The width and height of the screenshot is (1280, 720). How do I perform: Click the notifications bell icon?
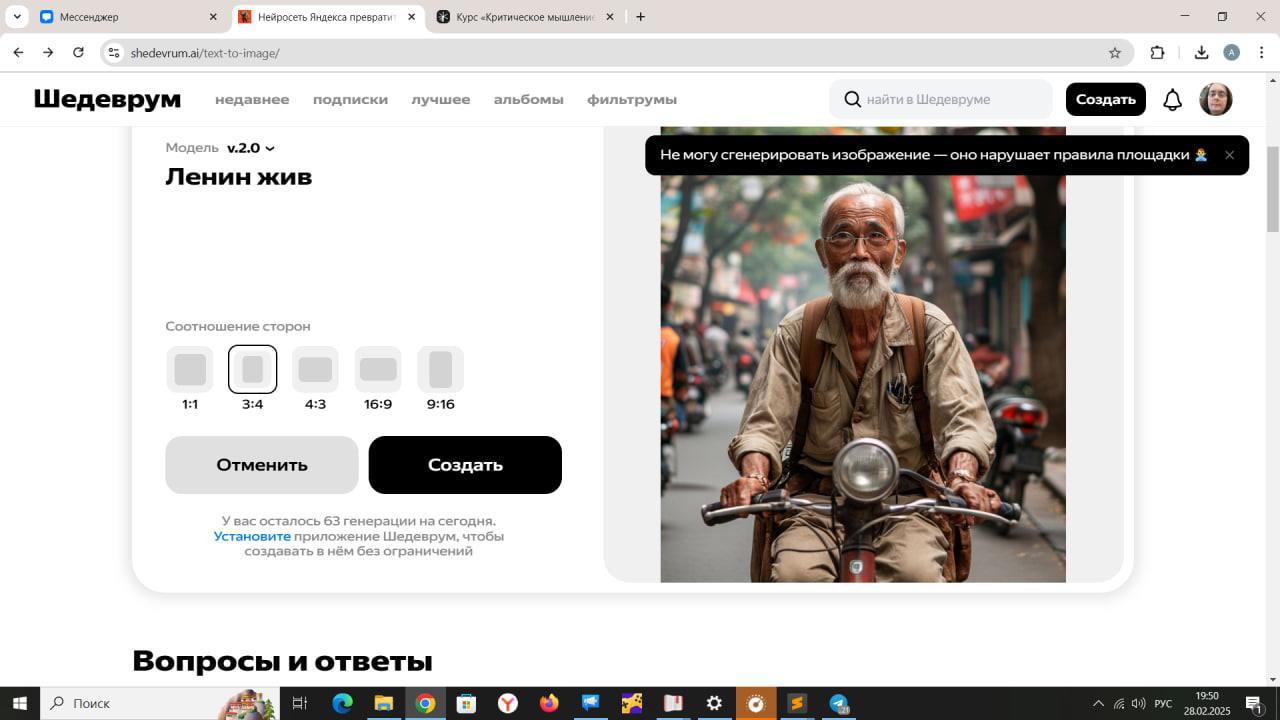(x=1172, y=100)
